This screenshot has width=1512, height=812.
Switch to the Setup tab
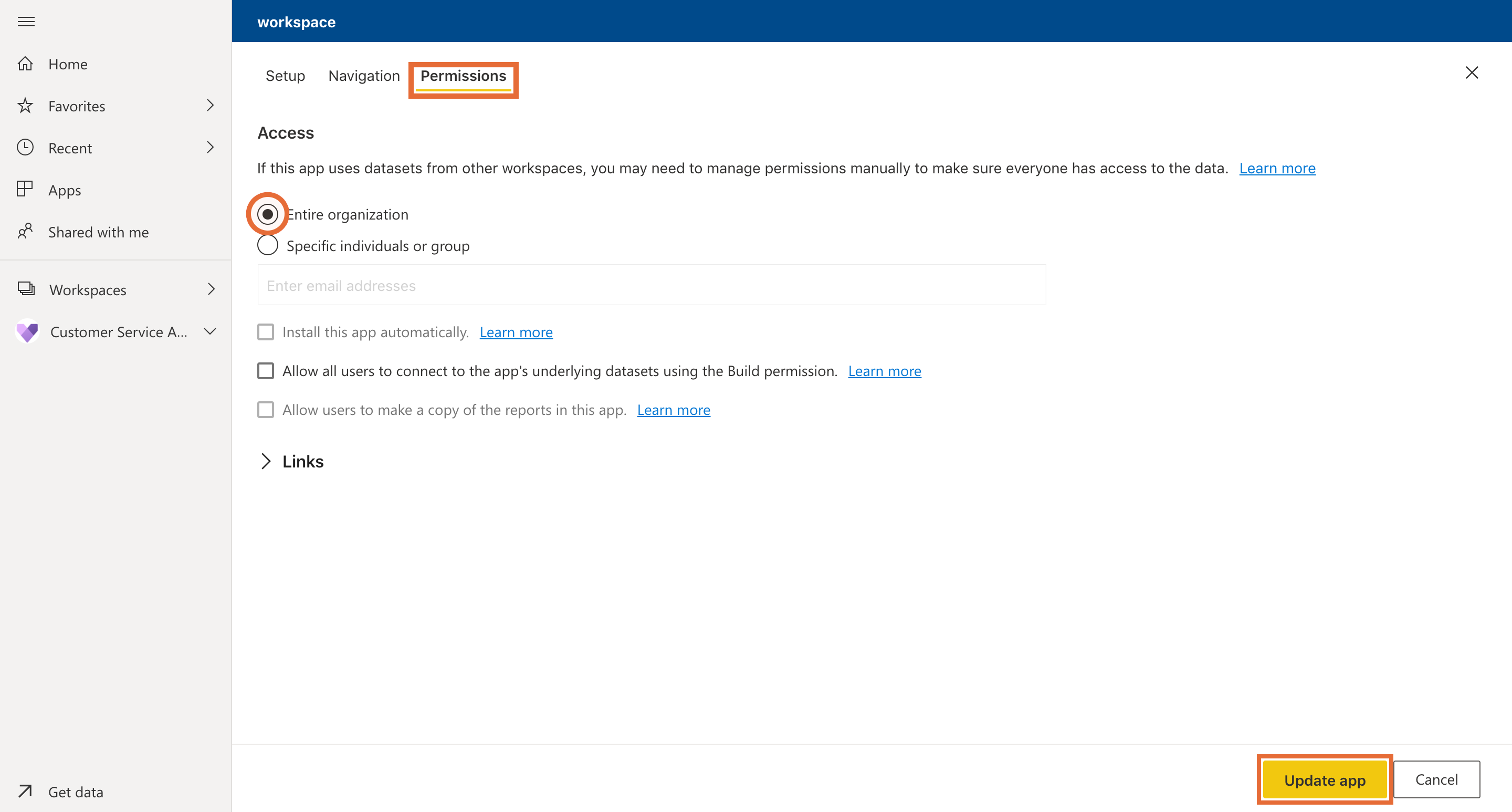point(285,75)
